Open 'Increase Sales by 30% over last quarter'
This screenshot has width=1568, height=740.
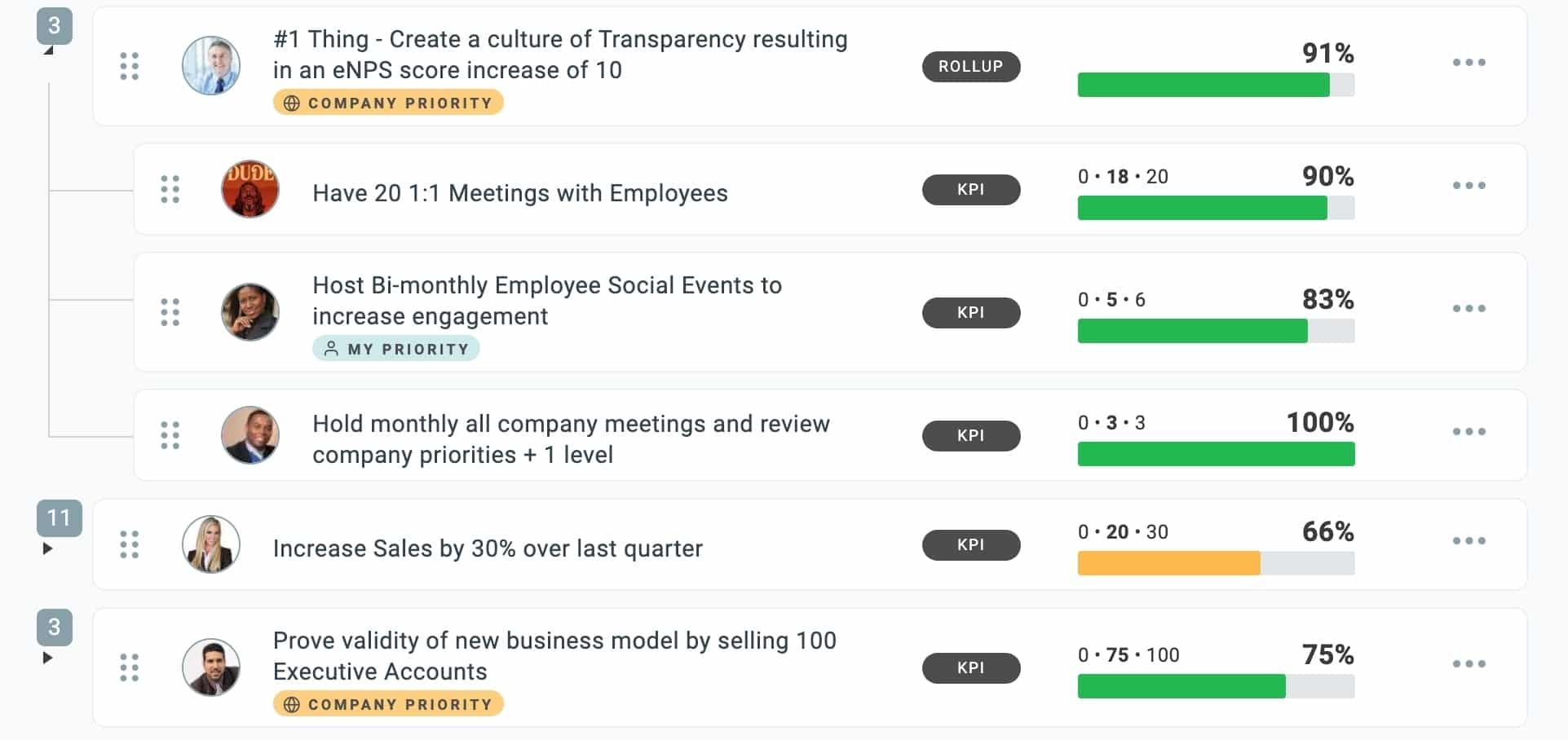[488, 548]
